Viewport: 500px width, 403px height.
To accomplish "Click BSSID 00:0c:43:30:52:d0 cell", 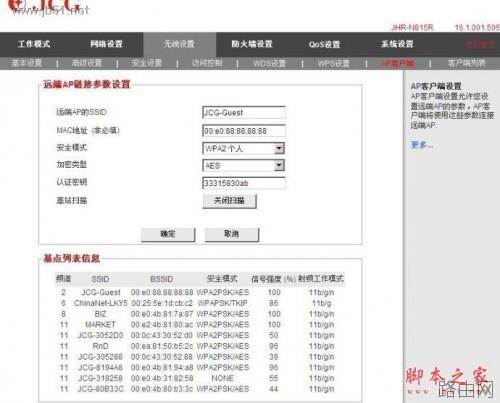I will pos(162,335).
